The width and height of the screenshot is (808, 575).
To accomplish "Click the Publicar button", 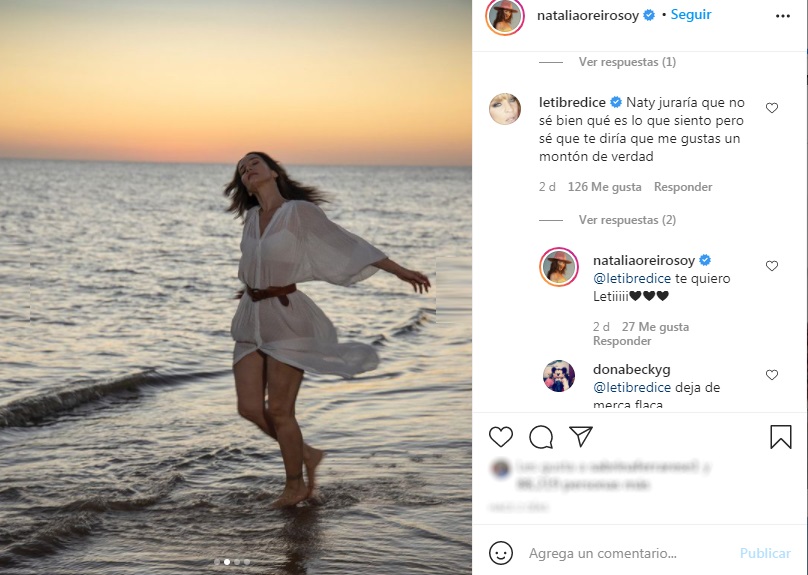I will 765,553.
